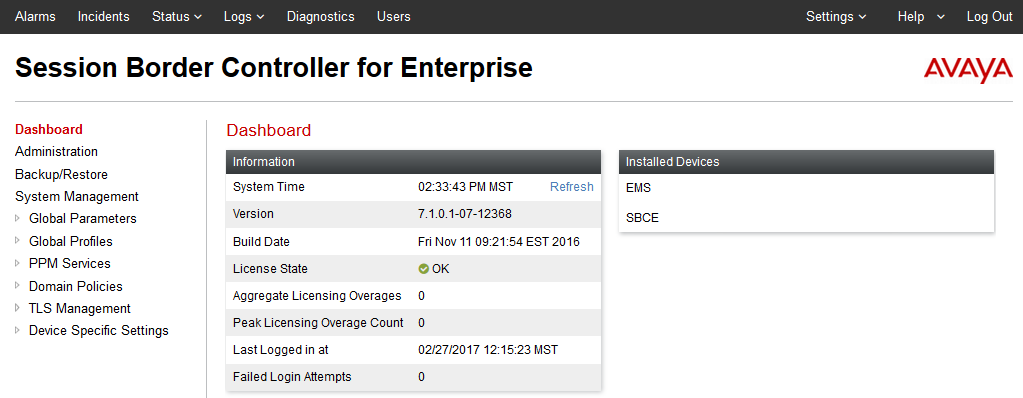Open the Logs dropdown menu
The height and width of the screenshot is (398, 1023).
point(243,17)
